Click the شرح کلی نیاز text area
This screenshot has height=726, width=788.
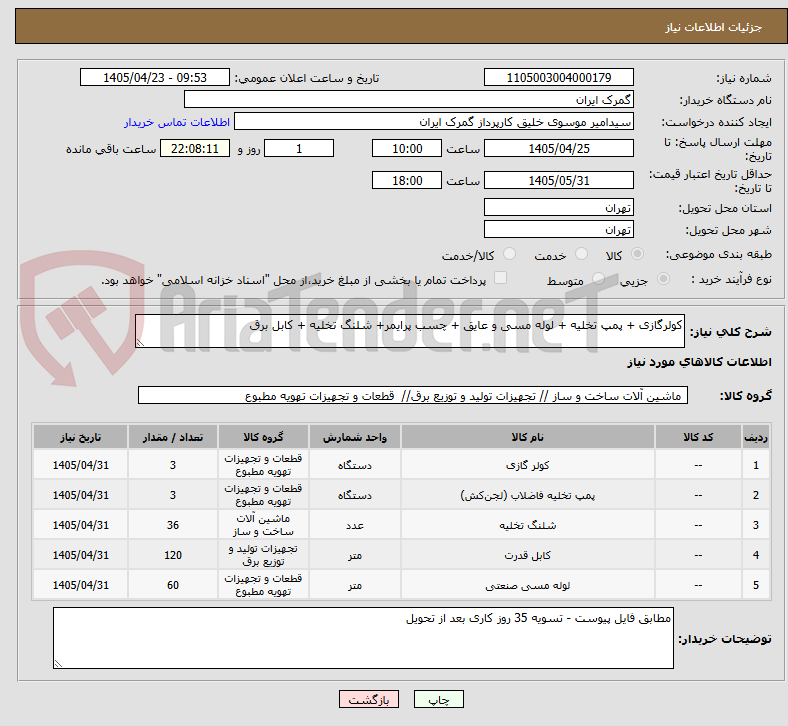410,331
